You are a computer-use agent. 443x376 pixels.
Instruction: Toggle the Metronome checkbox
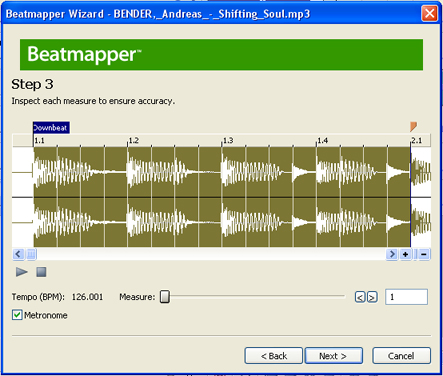[17, 315]
